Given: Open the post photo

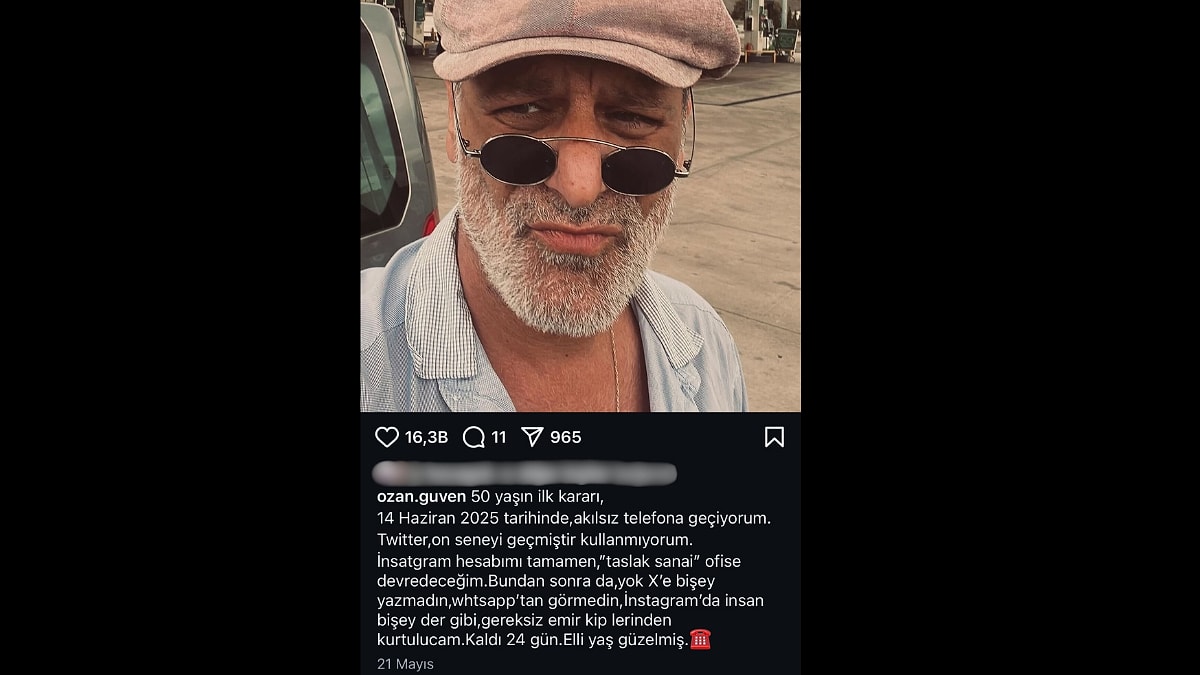Looking at the screenshot, I should coord(580,206).
